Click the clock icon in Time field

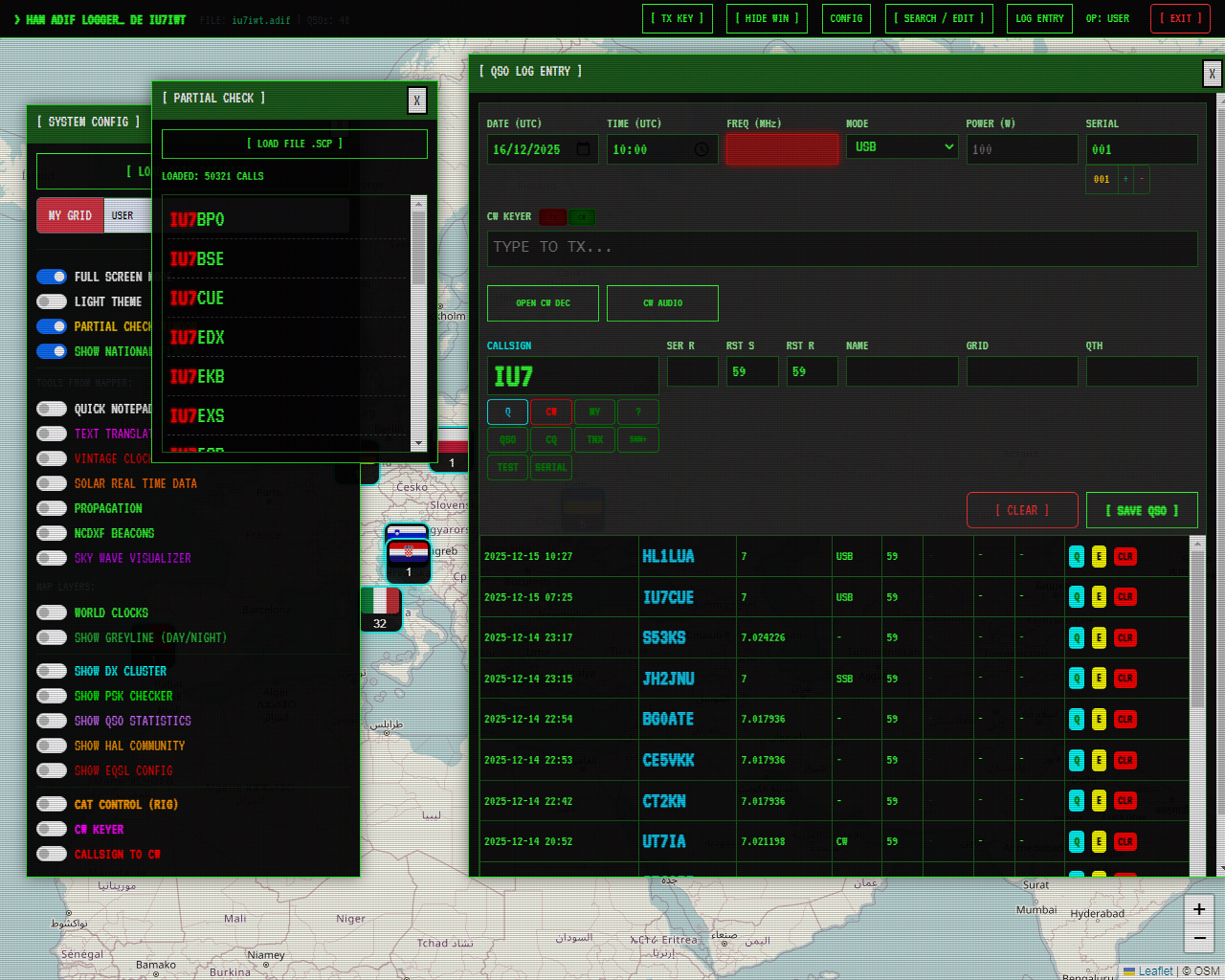[702, 149]
